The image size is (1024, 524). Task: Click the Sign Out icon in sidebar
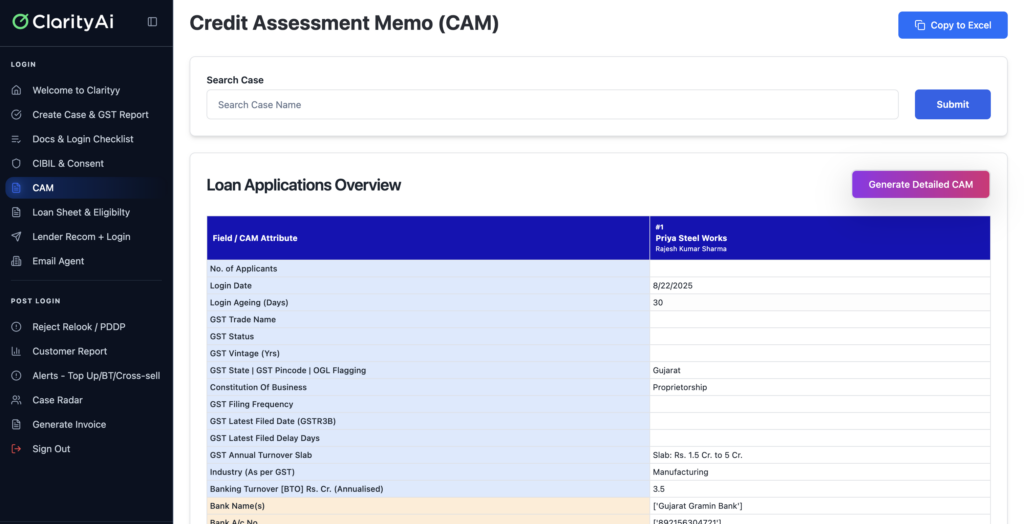pos(16,449)
